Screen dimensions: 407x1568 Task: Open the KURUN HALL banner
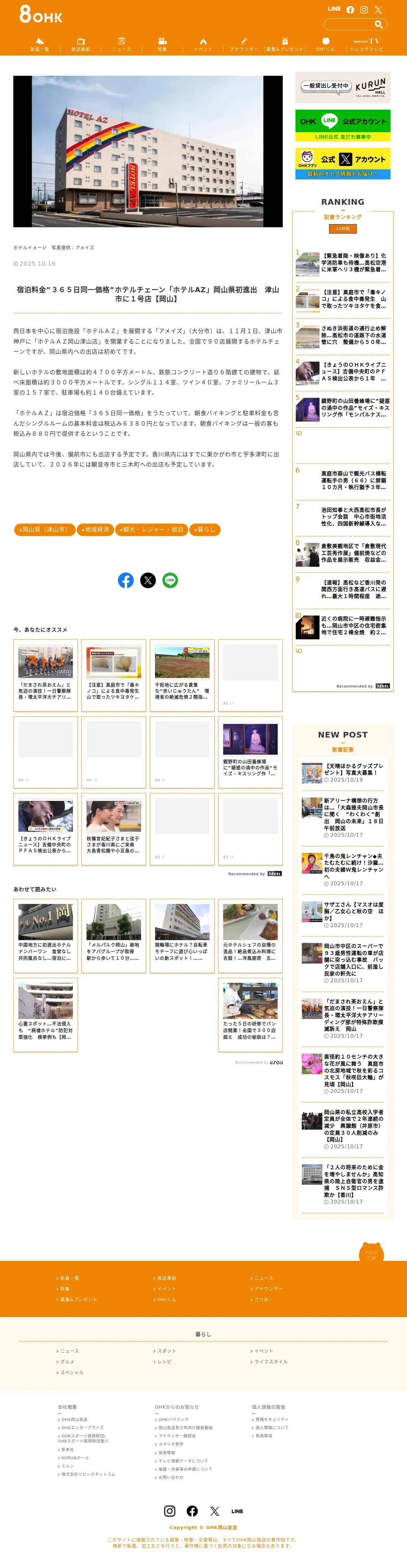tap(343, 87)
